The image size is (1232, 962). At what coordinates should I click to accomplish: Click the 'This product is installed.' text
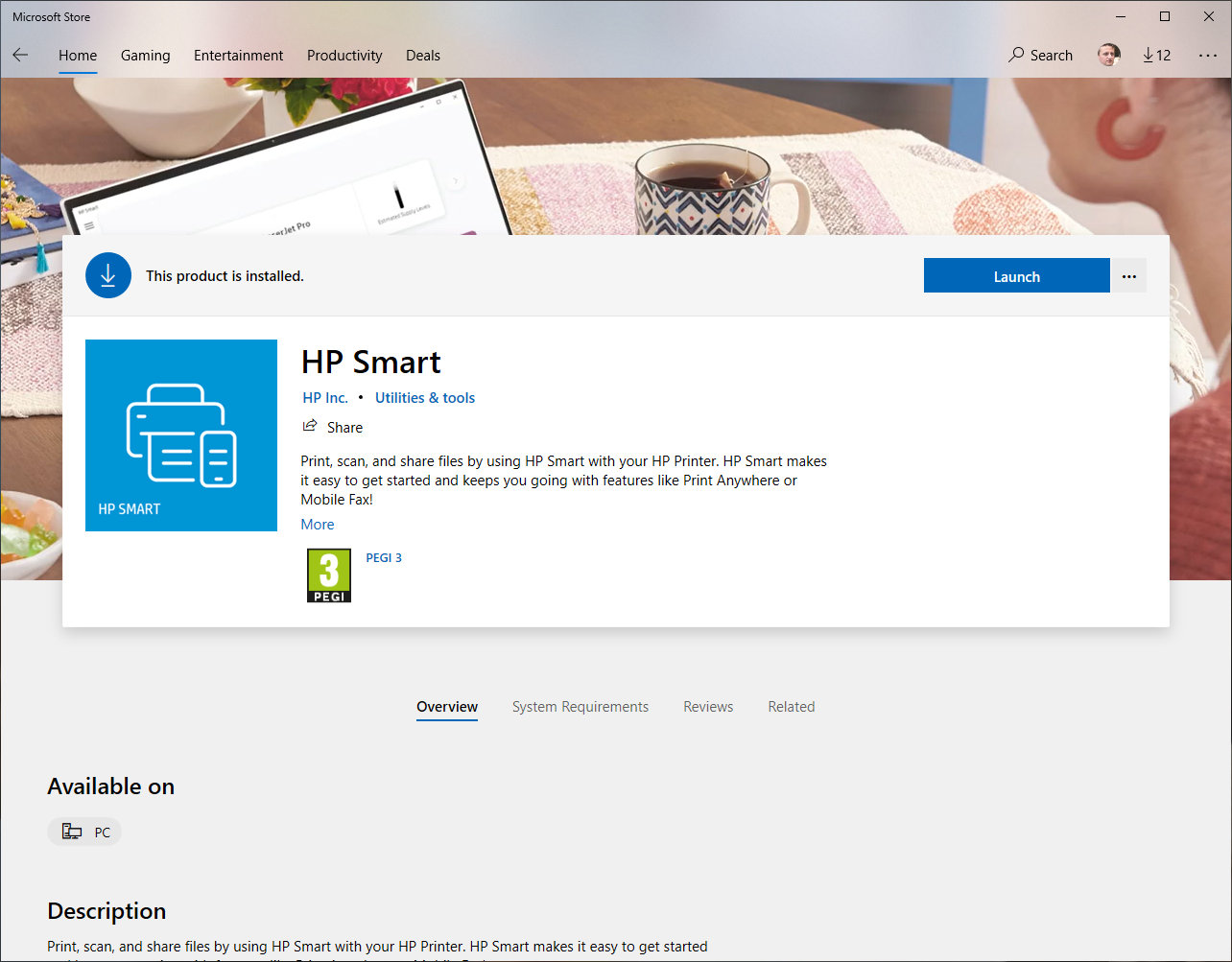tap(225, 276)
